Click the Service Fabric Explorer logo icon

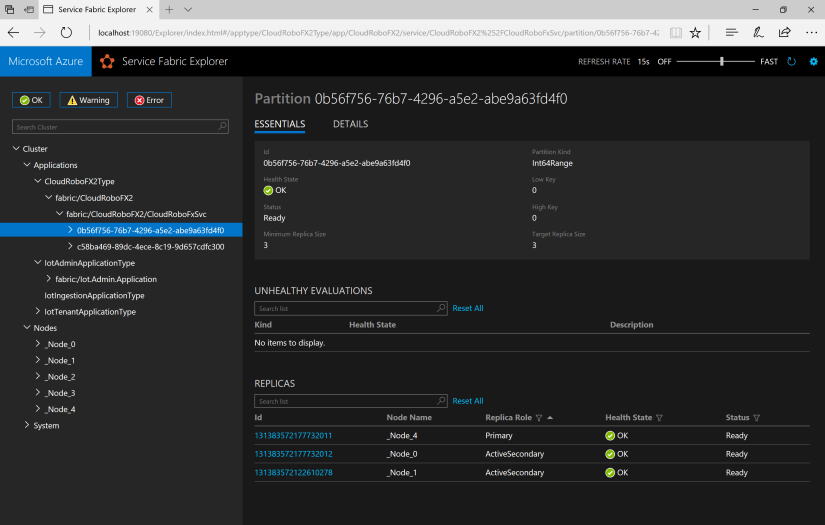(106, 62)
